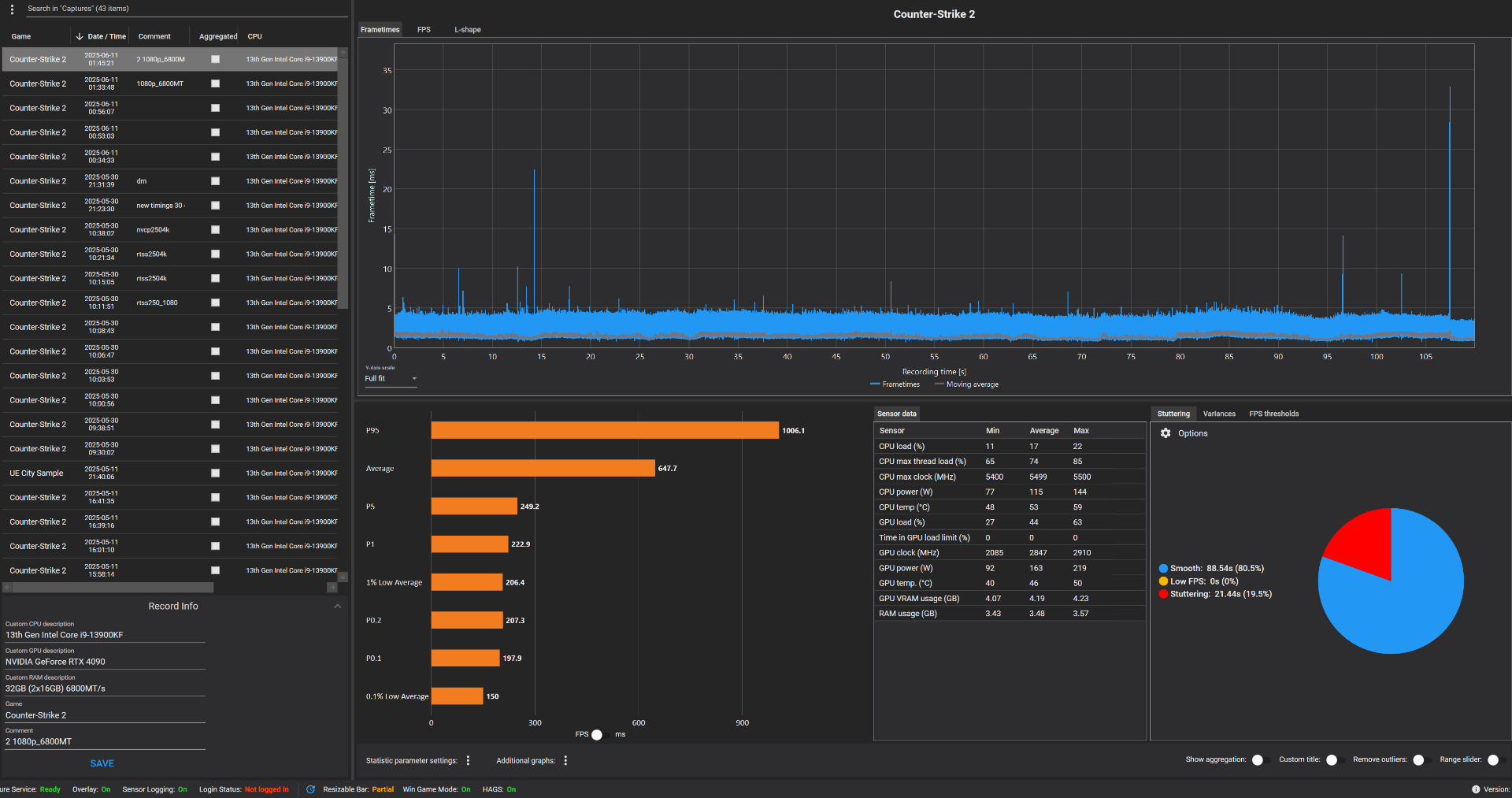Image resolution: width=1512 pixels, height=798 pixels.
Task: Click the refresh icon next to Login Status
Action: click(310, 789)
